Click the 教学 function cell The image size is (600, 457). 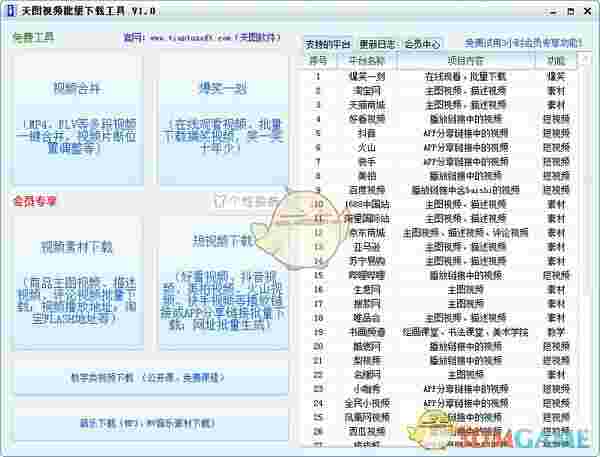(x=556, y=332)
